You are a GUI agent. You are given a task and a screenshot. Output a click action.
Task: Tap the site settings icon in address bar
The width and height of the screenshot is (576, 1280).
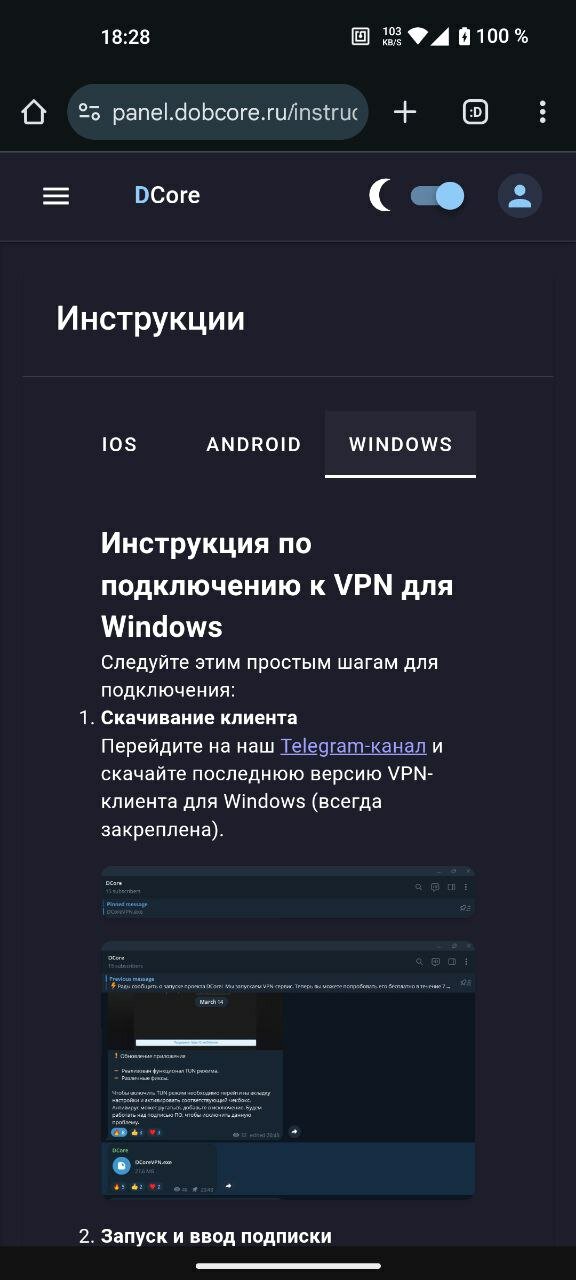tap(89, 112)
